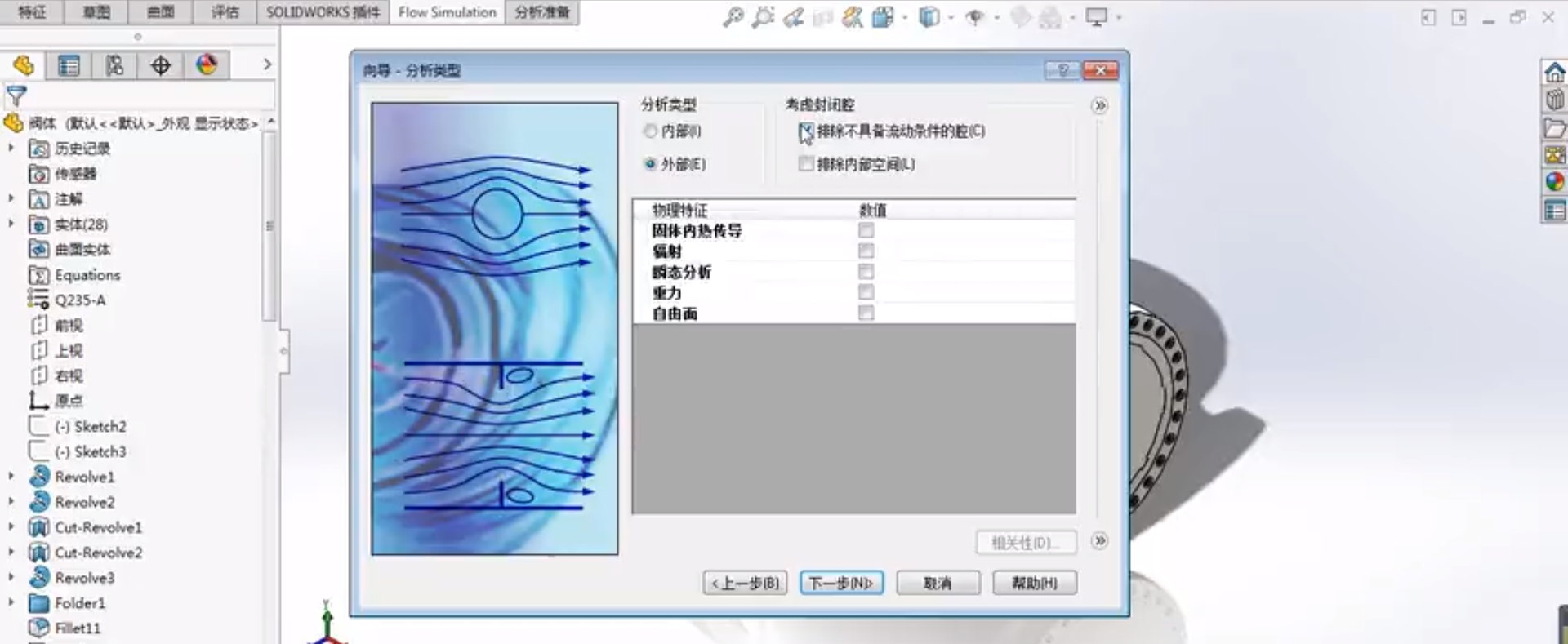Click the filter funnel icon in tree
The width and height of the screenshot is (1568, 644).
click(16, 95)
